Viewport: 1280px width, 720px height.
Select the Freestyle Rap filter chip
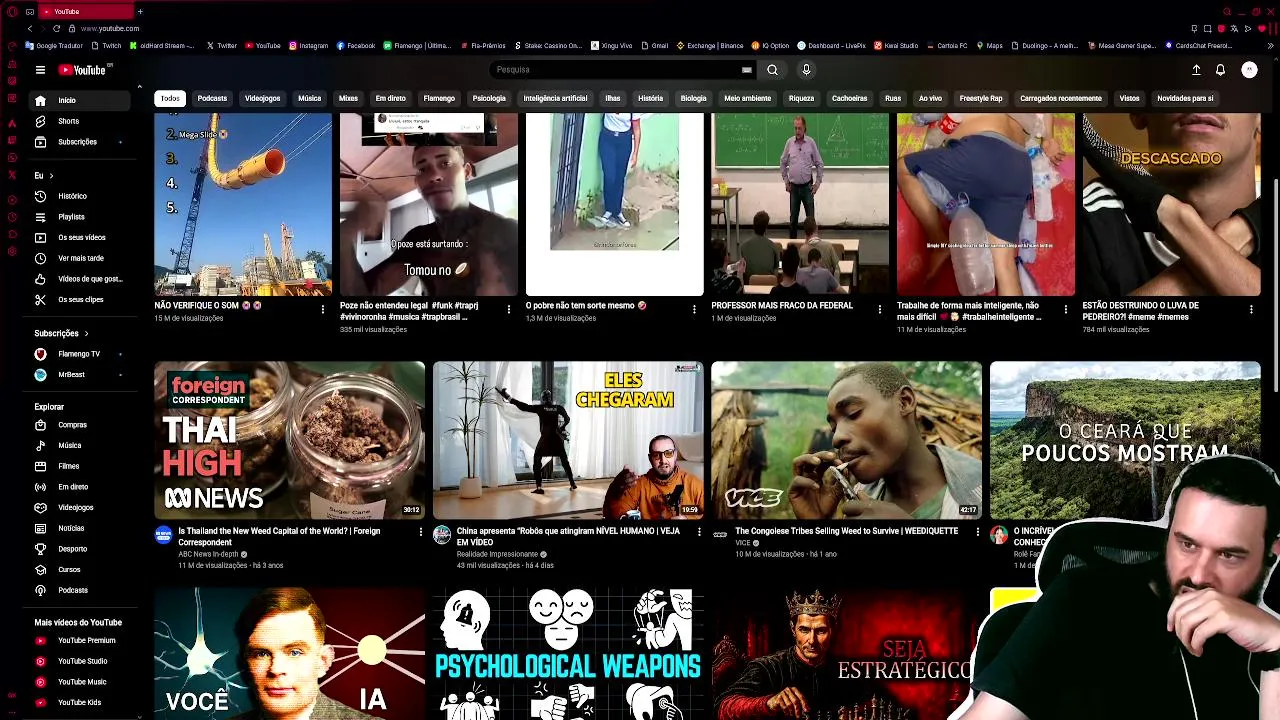(x=981, y=98)
